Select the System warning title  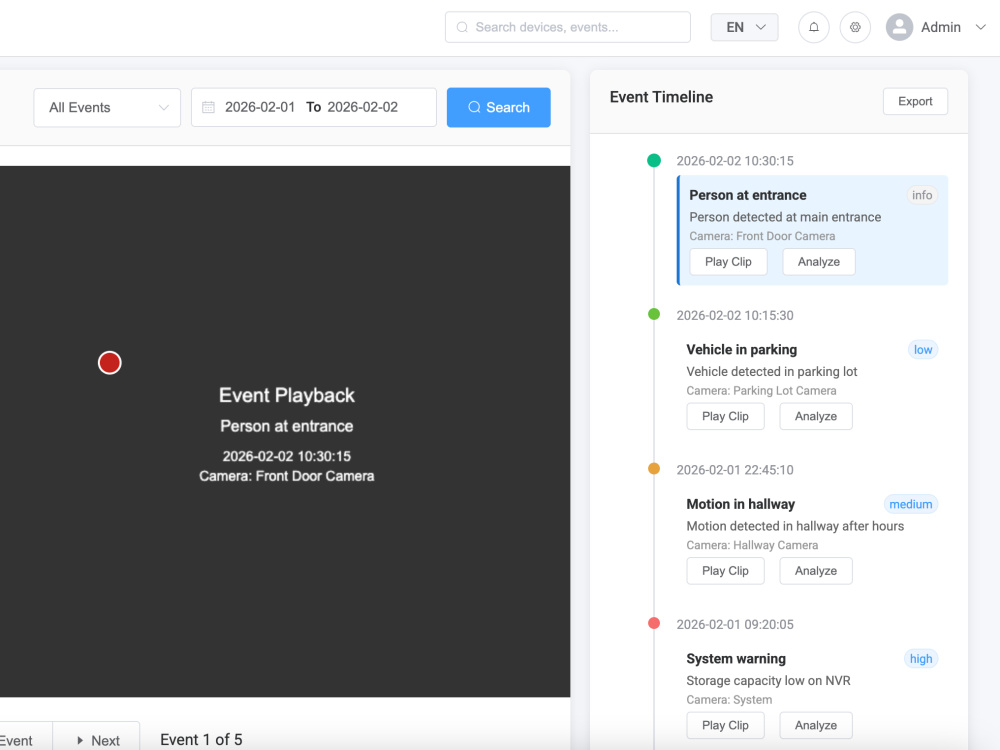[x=736, y=658]
